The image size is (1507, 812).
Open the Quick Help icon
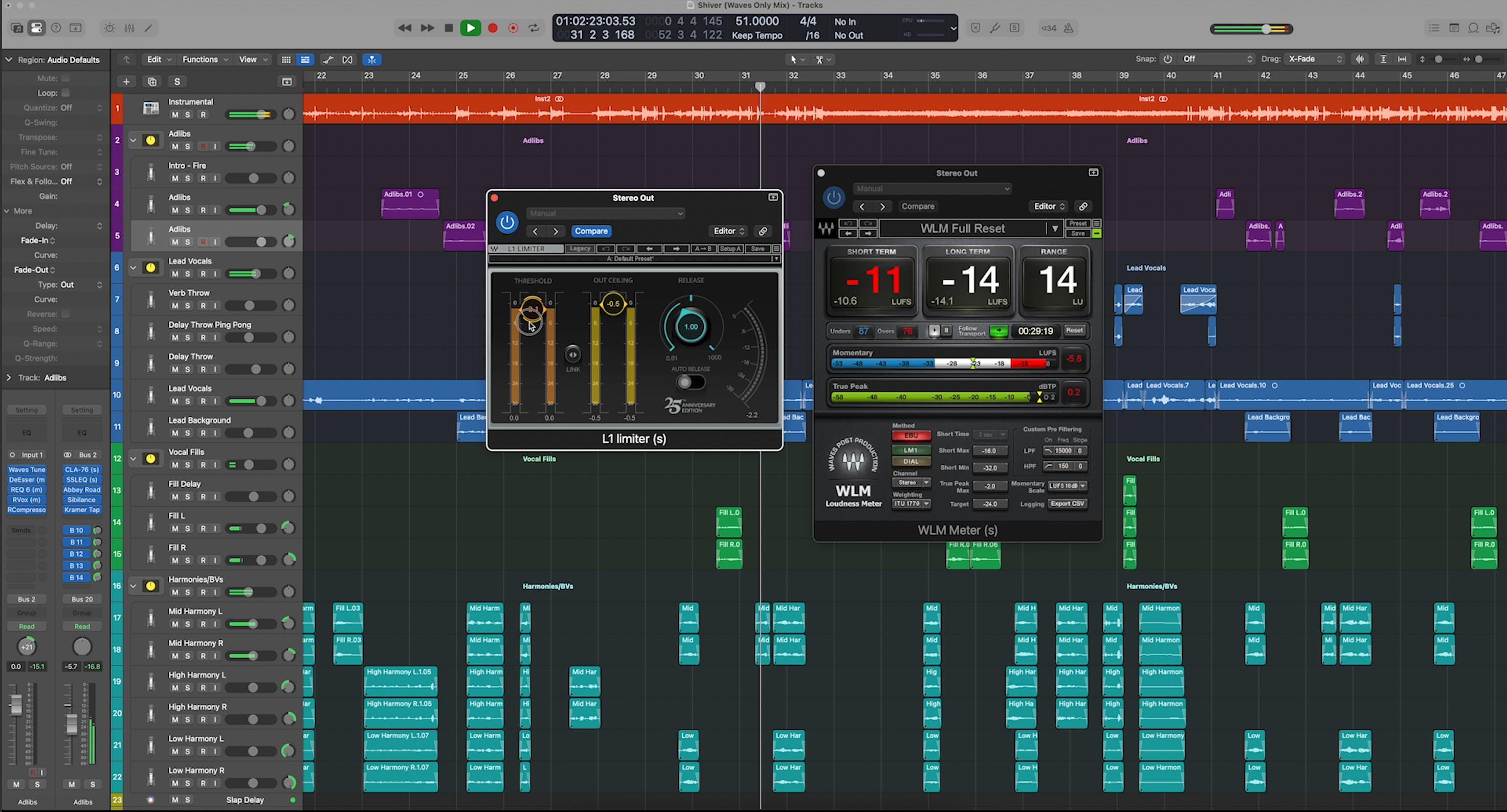(x=56, y=28)
